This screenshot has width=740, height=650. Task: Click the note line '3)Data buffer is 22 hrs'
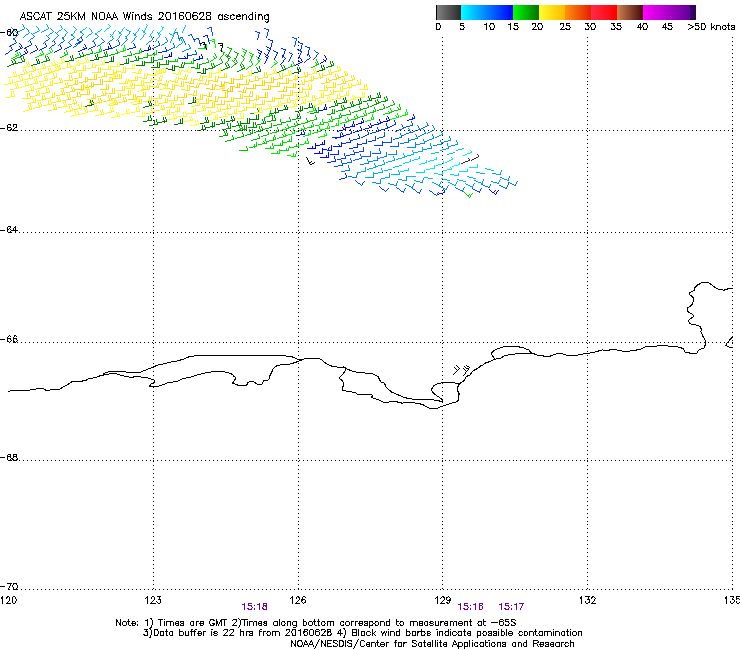pos(362,633)
